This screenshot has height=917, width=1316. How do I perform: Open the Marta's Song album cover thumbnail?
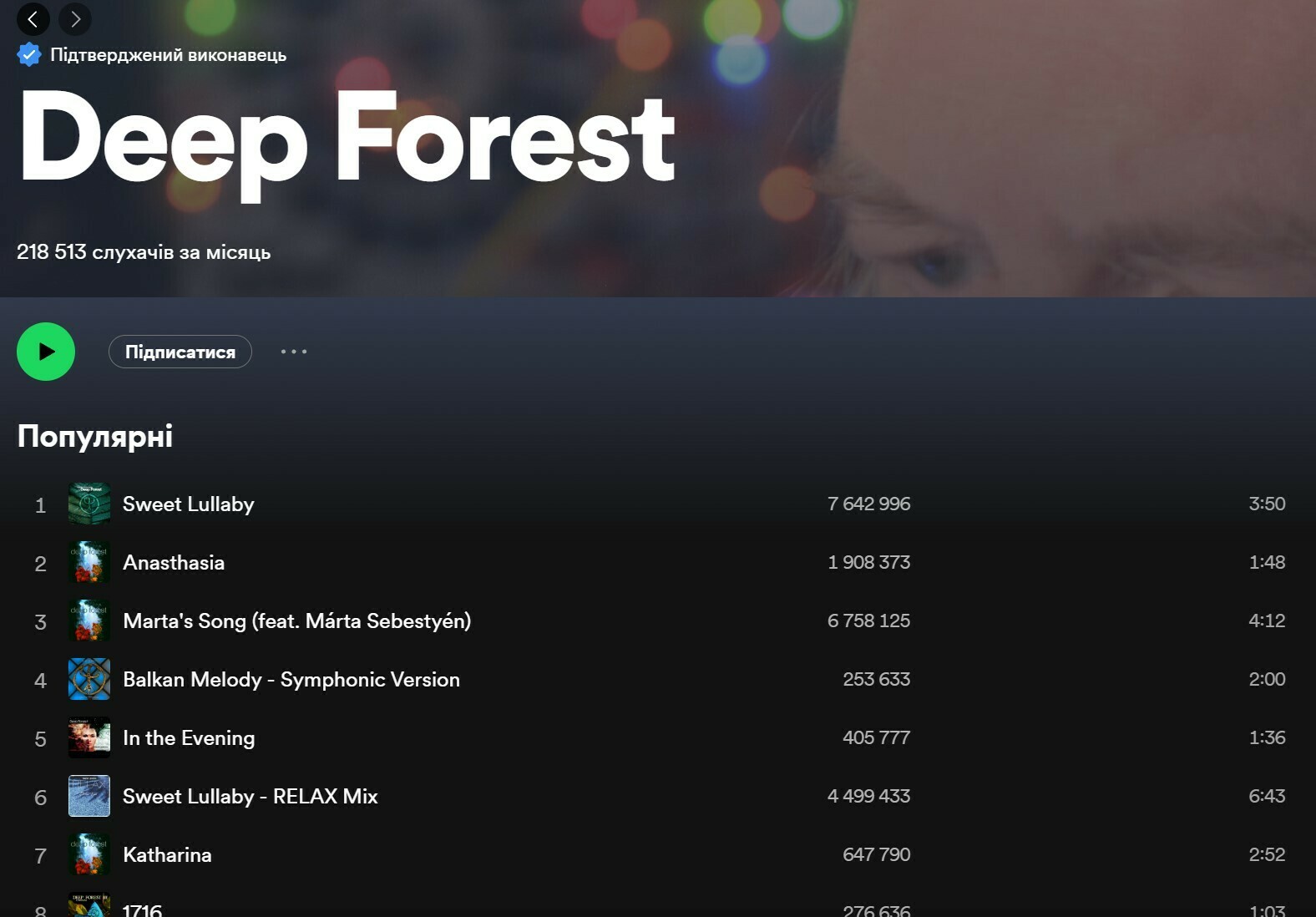89,621
